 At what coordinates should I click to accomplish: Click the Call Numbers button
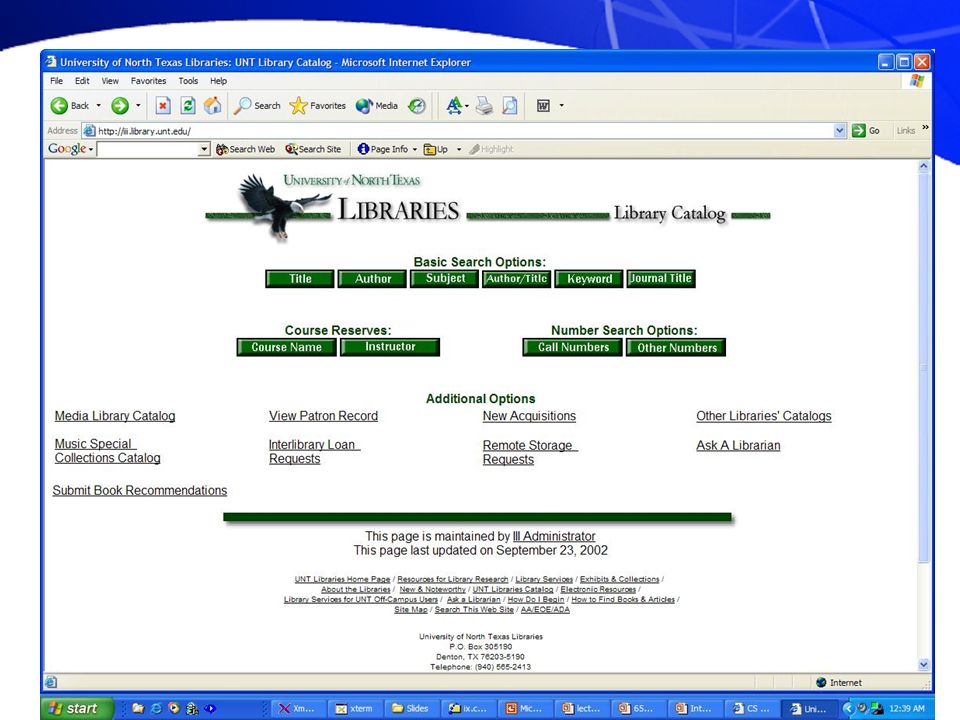(x=572, y=347)
